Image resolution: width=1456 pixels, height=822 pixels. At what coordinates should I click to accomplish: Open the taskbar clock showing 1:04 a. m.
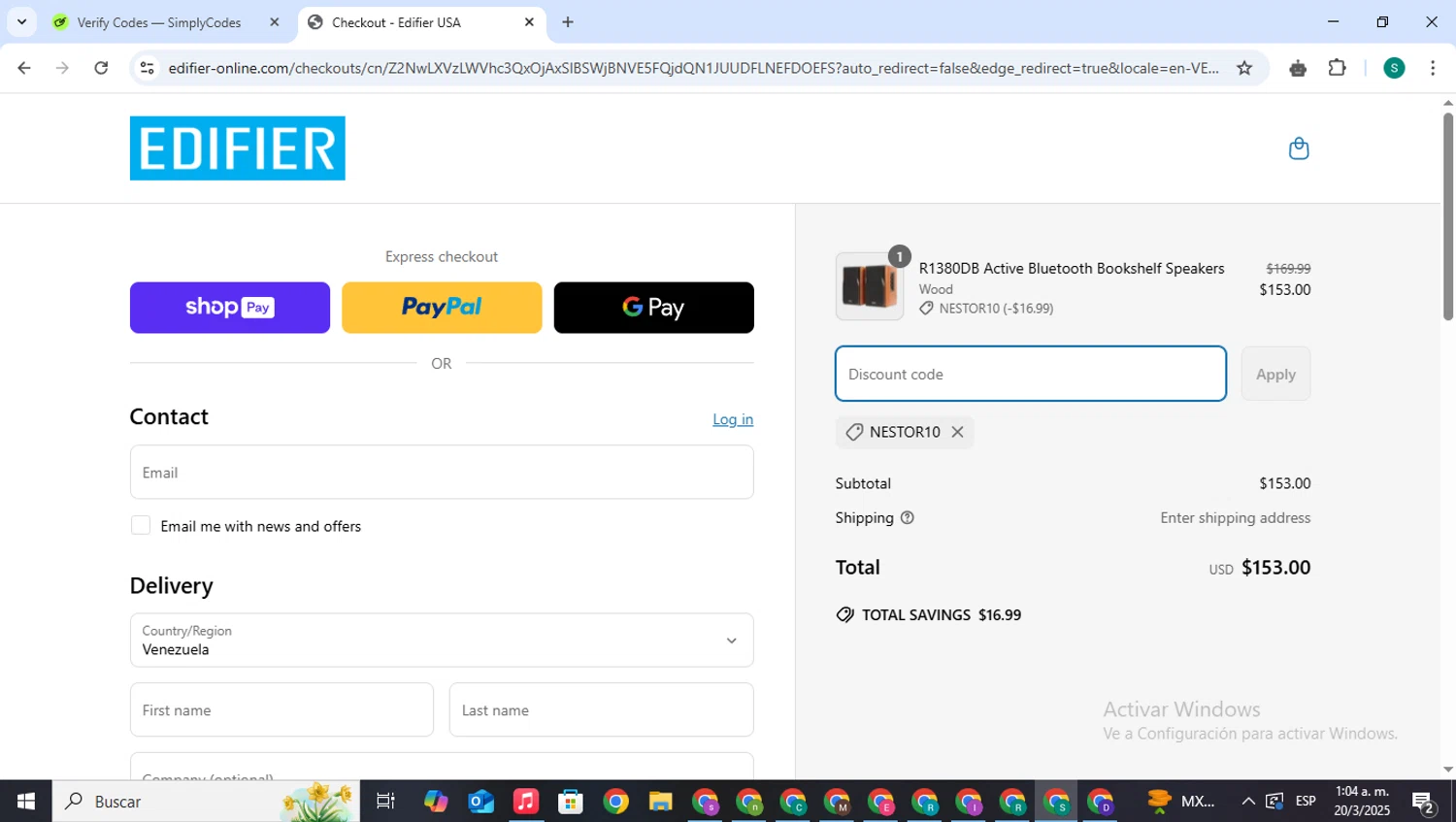(x=1362, y=802)
